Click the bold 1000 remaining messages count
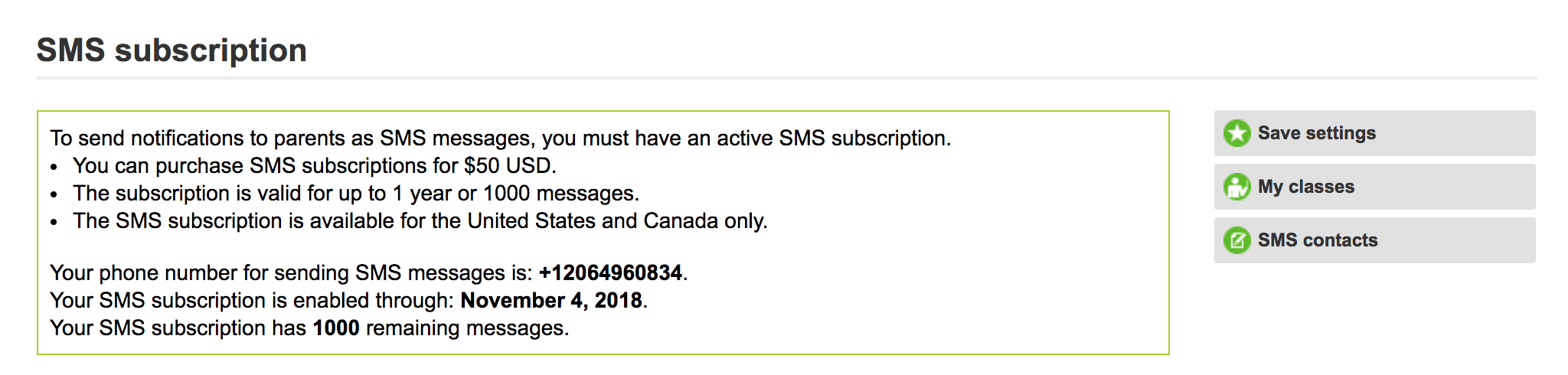1568x375 pixels. 336,328
